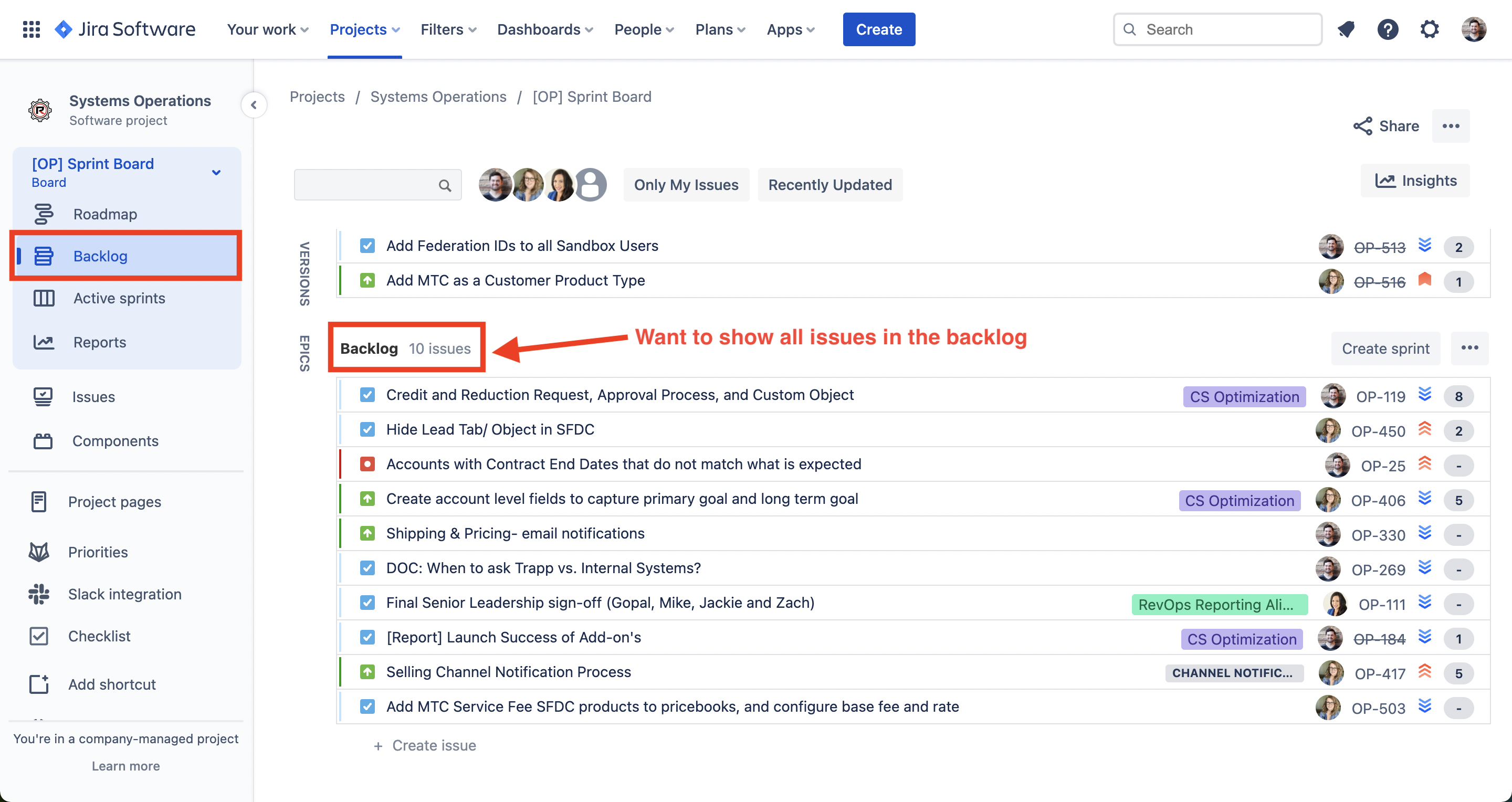The width and height of the screenshot is (1512, 802).
Task: Expand the [OP] Sprint Board switcher
Action: pos(216,173)
